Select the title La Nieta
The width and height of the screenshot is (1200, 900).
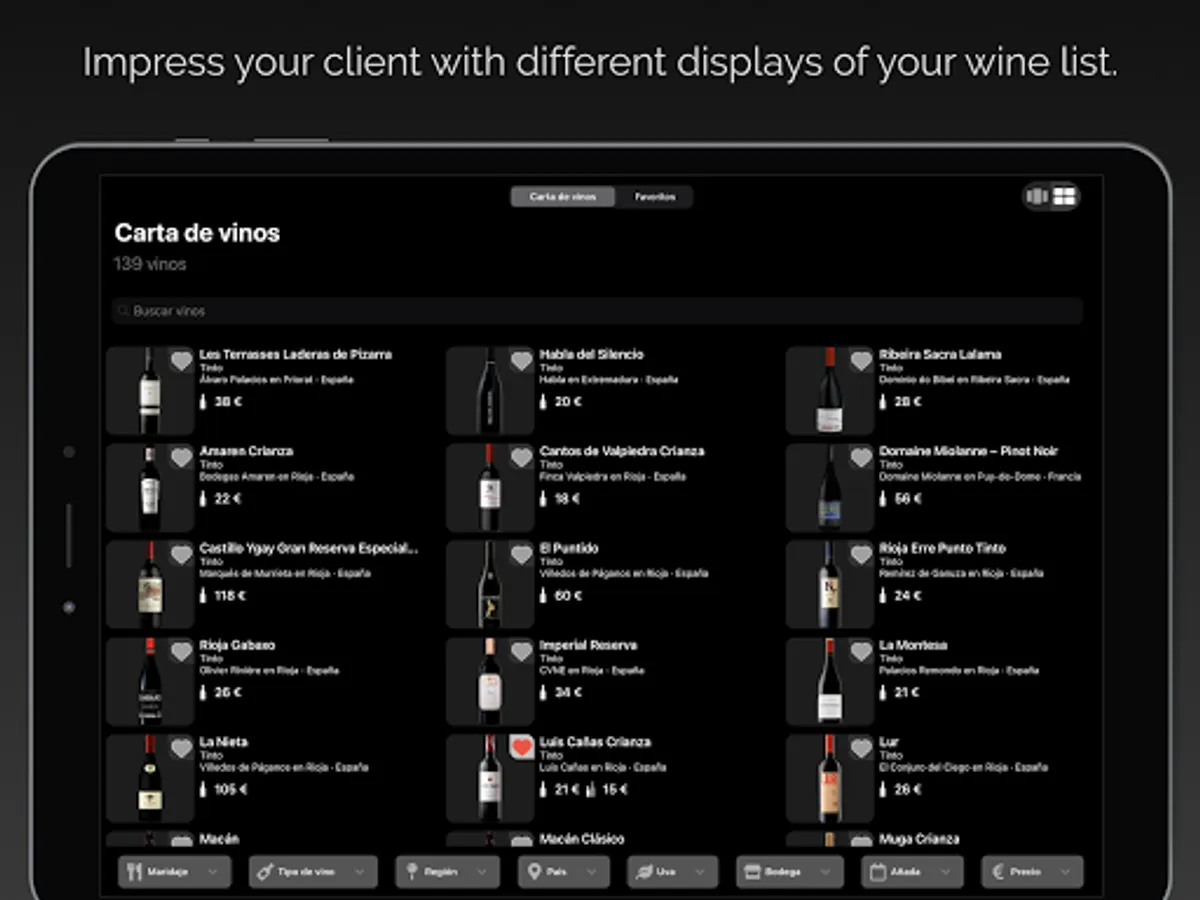click(x=223, y=742)
